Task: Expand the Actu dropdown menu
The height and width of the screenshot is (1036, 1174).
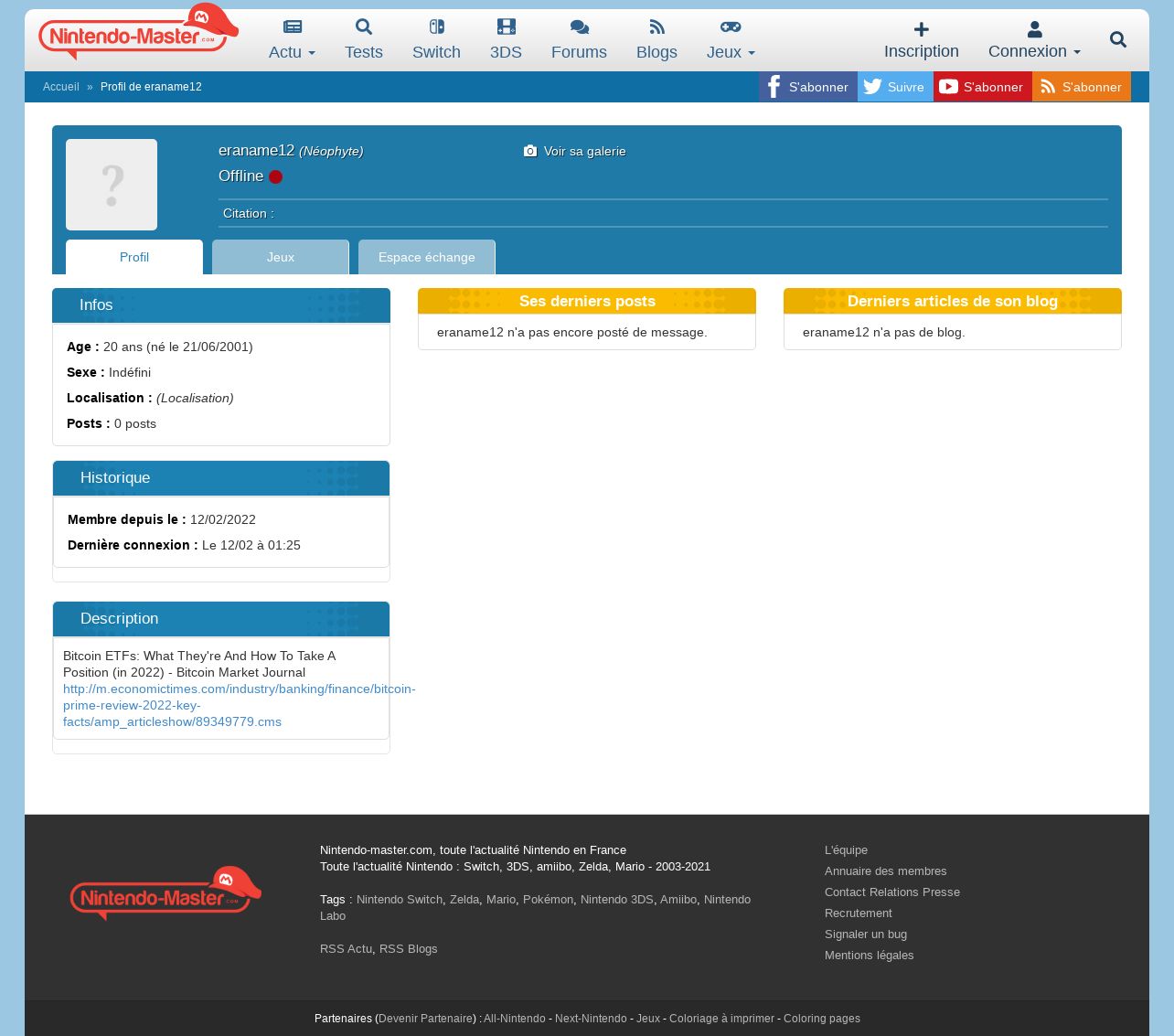Action: coord(292,52)
